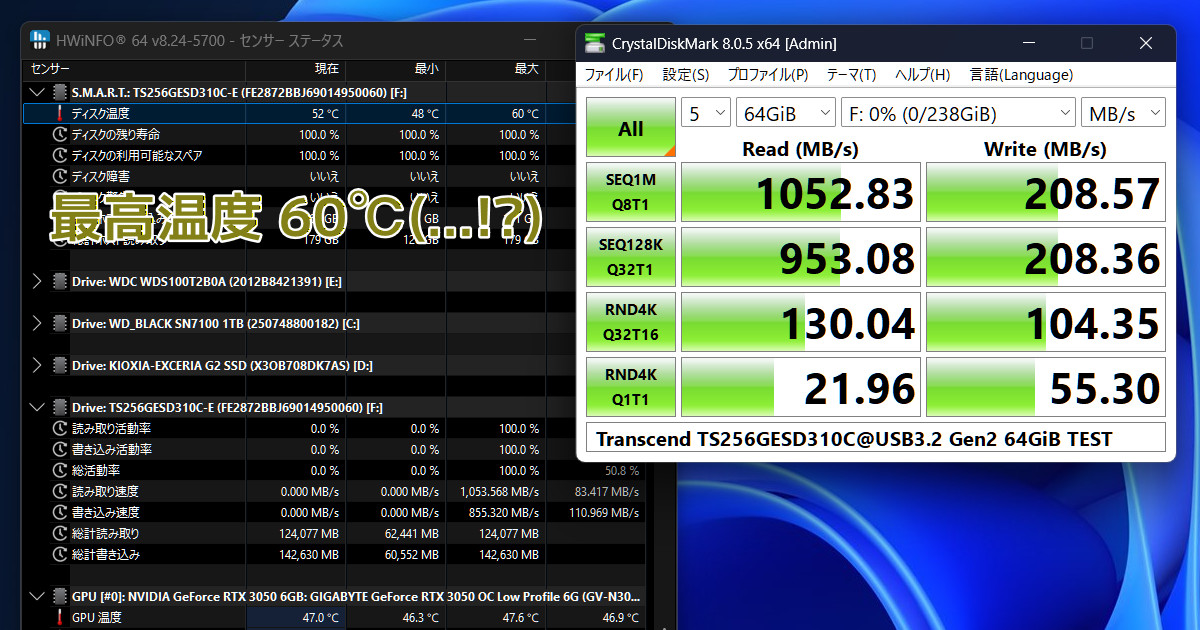Click the GPU temperature thermometer icon
Image resolution: width=1200 pixels, height=630 pixels.
click(60, 618)
